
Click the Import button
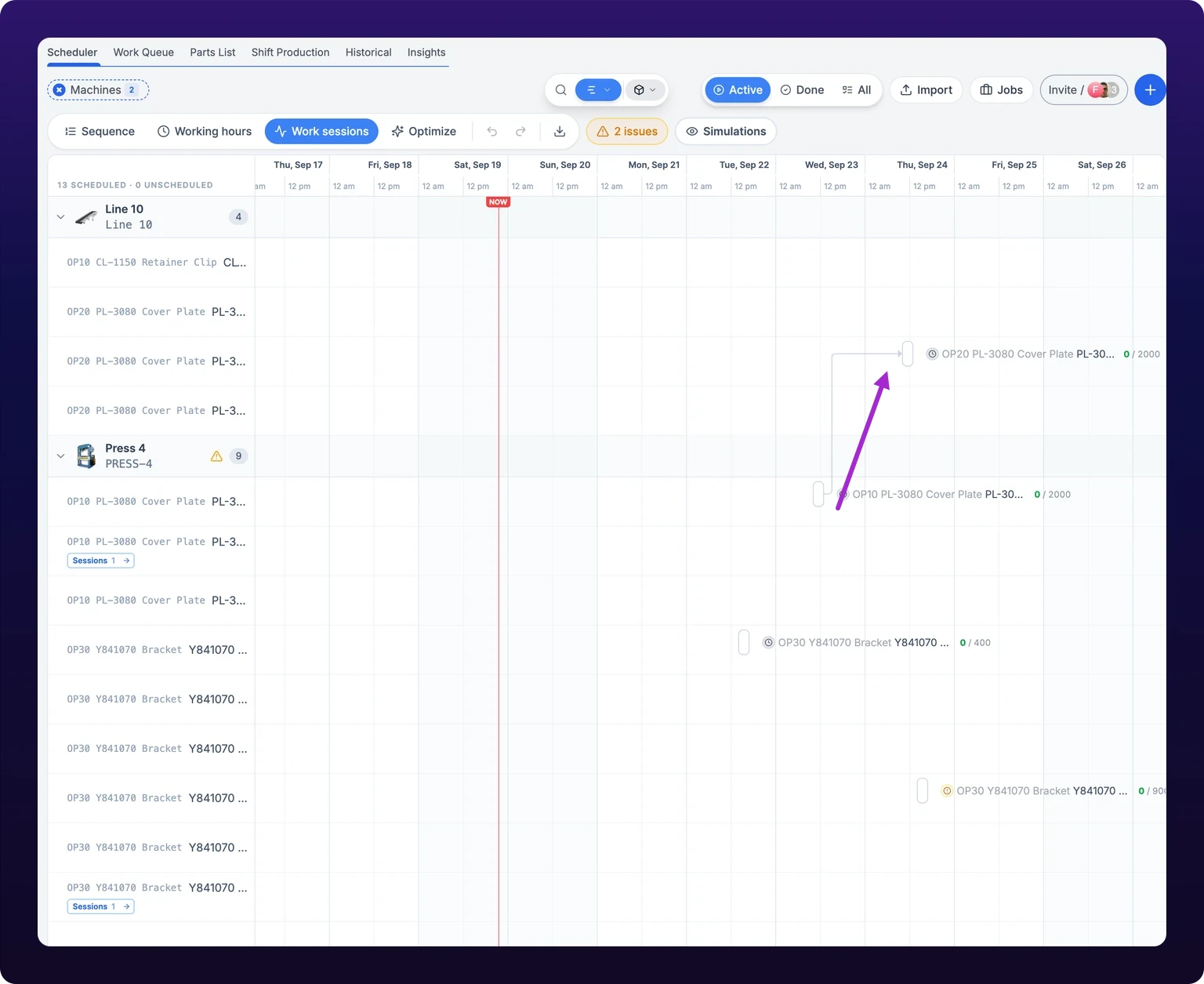[x=926, y=90]
